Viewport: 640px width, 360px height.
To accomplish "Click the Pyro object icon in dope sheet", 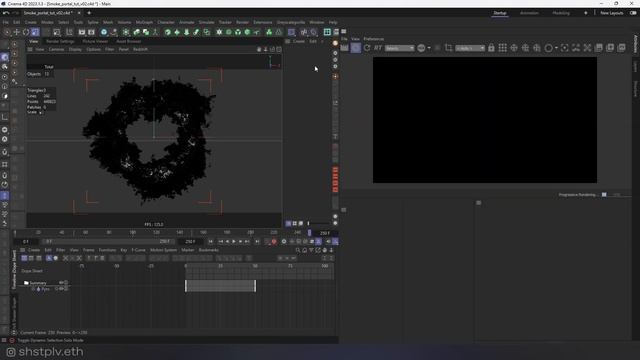I will click(38, 289).
